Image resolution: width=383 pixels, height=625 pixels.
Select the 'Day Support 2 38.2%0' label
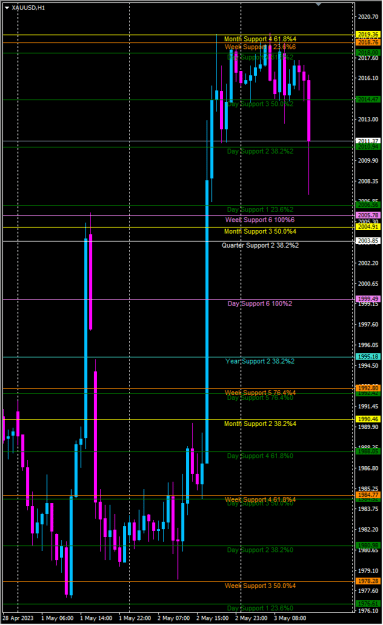pos(260,550)
